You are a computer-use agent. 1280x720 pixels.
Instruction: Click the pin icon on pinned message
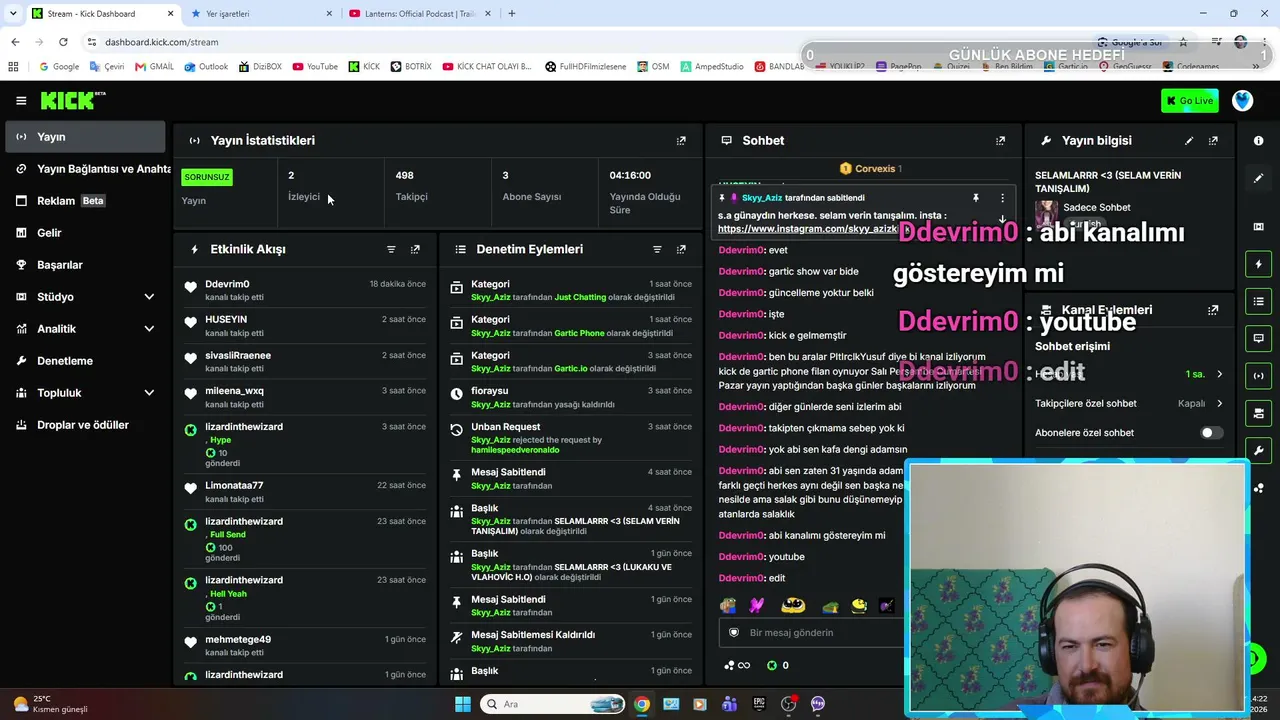[975, 198]
